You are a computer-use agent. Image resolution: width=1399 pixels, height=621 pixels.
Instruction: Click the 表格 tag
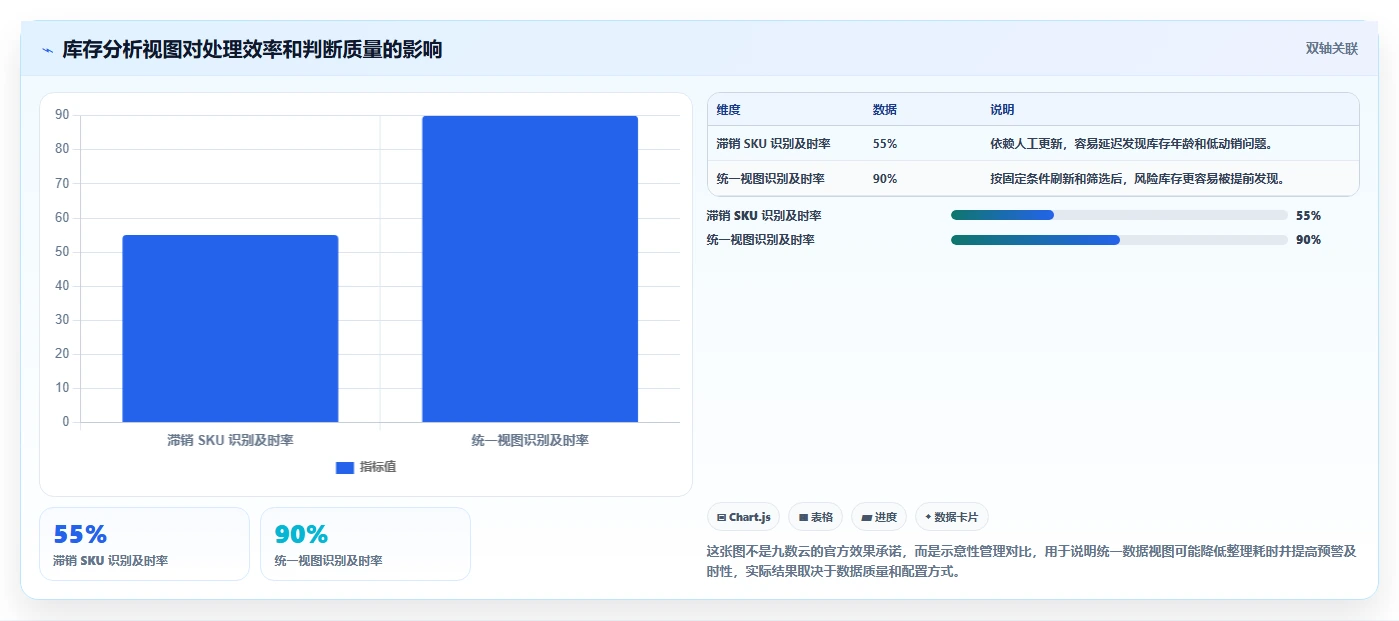coord(815,517)
